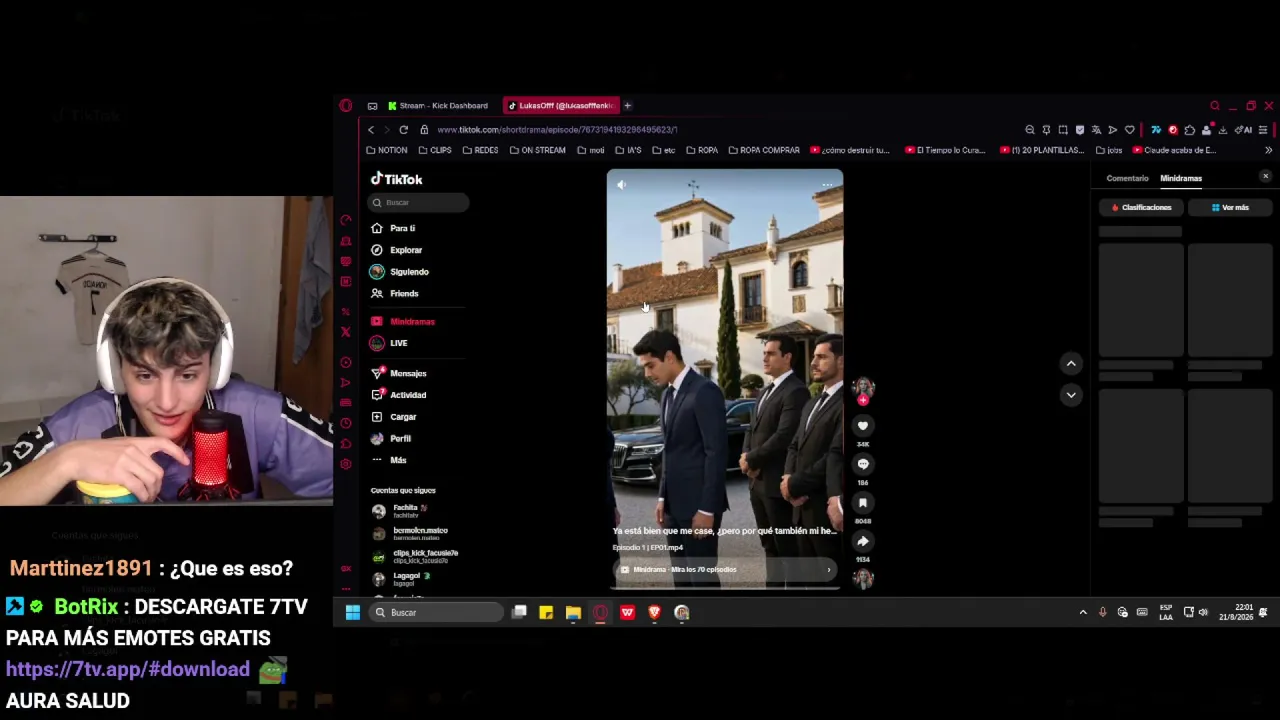Screen dimensions: 1280x720
Task: Open a new browser tab with plus
Action: click(628, 106)
